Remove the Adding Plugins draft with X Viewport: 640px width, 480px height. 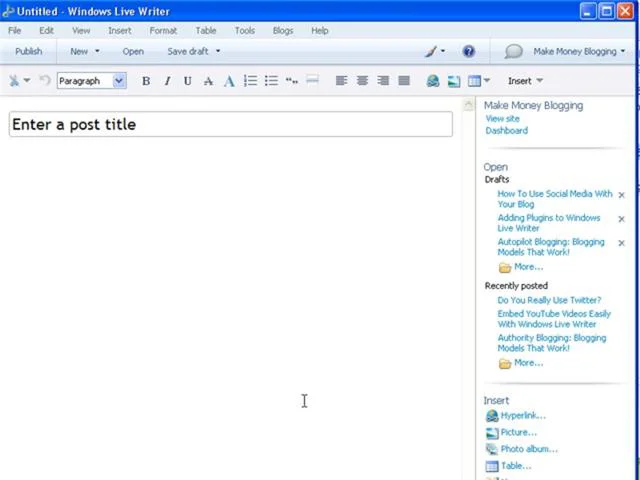click(621, 219)
